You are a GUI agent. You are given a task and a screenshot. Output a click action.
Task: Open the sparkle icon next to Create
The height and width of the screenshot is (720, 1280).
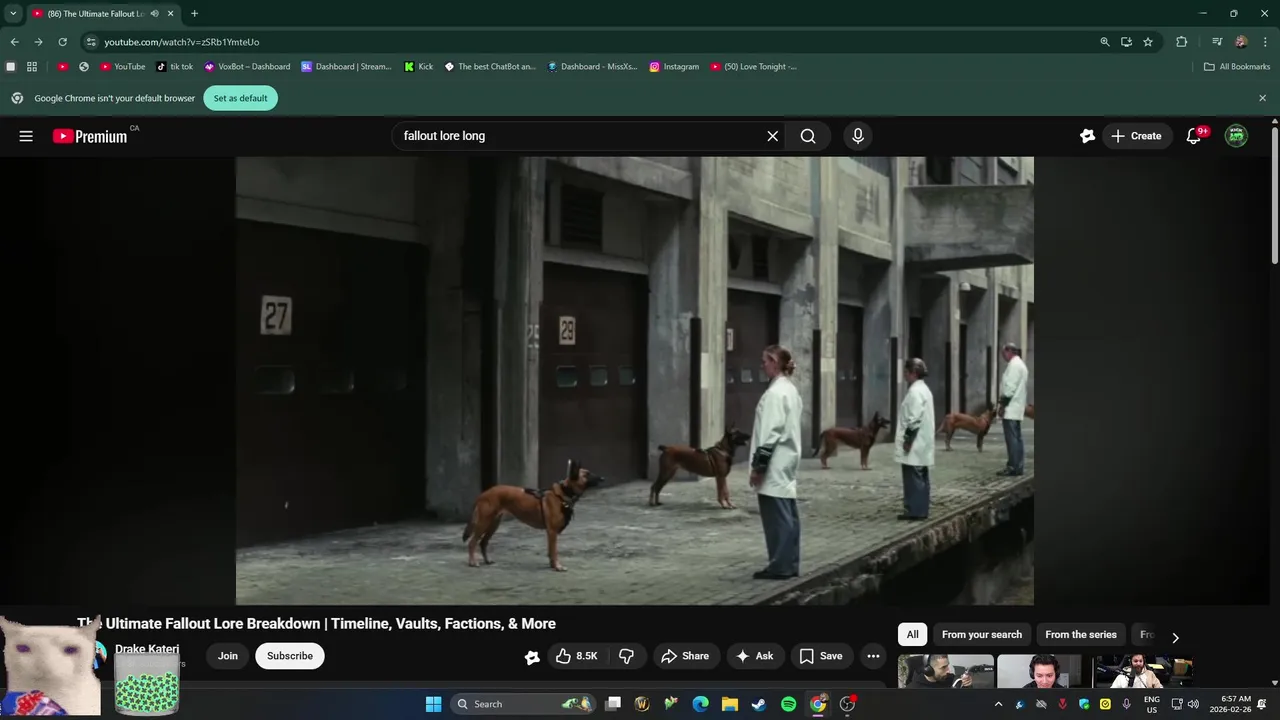(x=1087, y=136)
